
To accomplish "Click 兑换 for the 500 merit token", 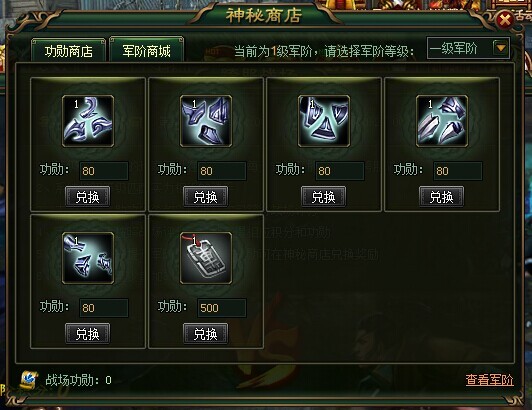I will pyautogui.click(x=206, y=334).
